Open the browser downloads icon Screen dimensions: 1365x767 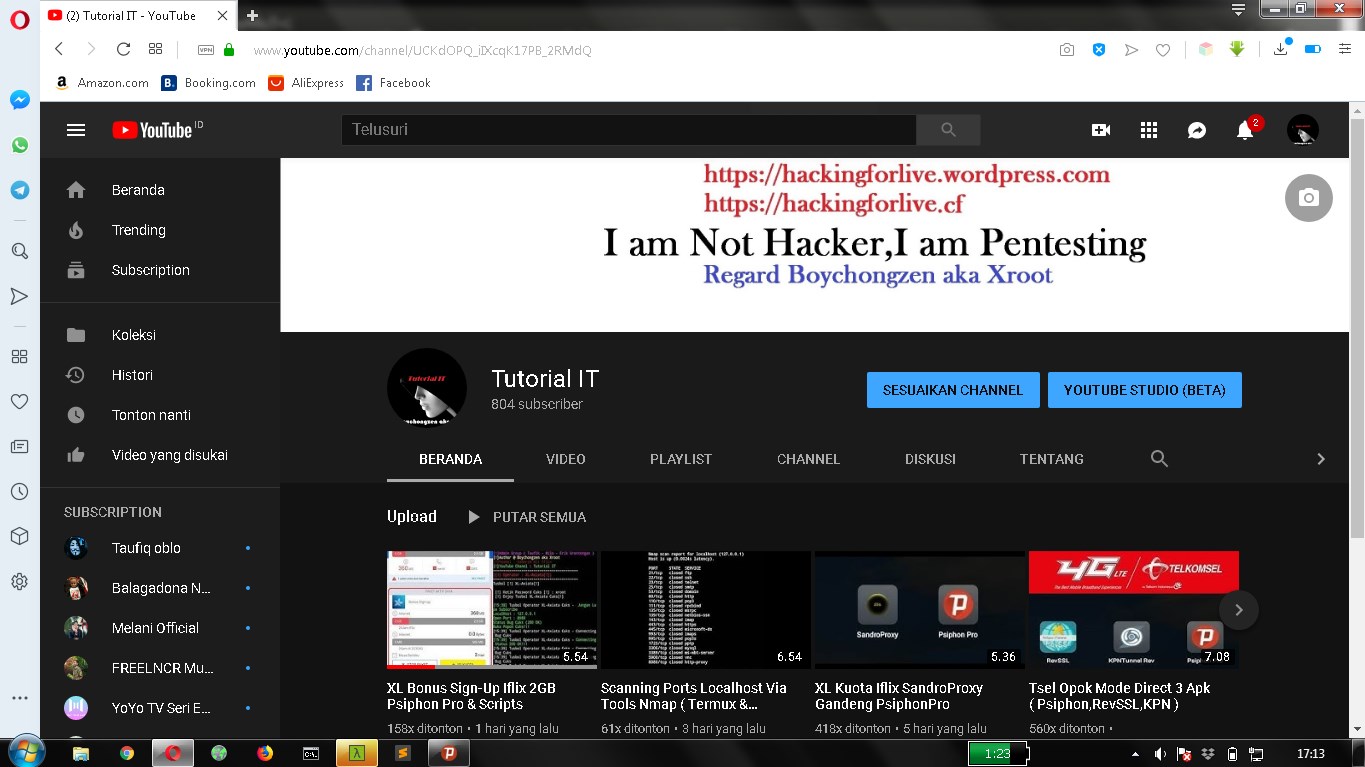[1281, 49]
